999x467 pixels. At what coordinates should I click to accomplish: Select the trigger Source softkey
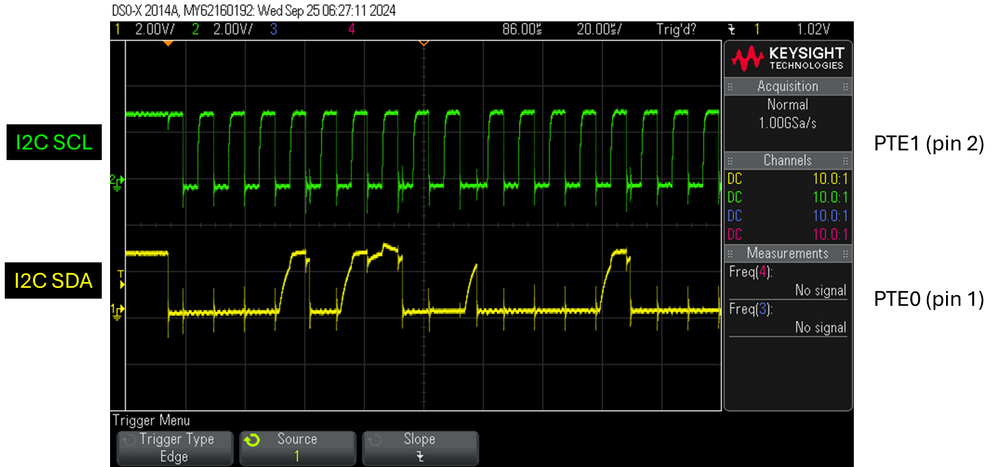click(x=297, y=447)
